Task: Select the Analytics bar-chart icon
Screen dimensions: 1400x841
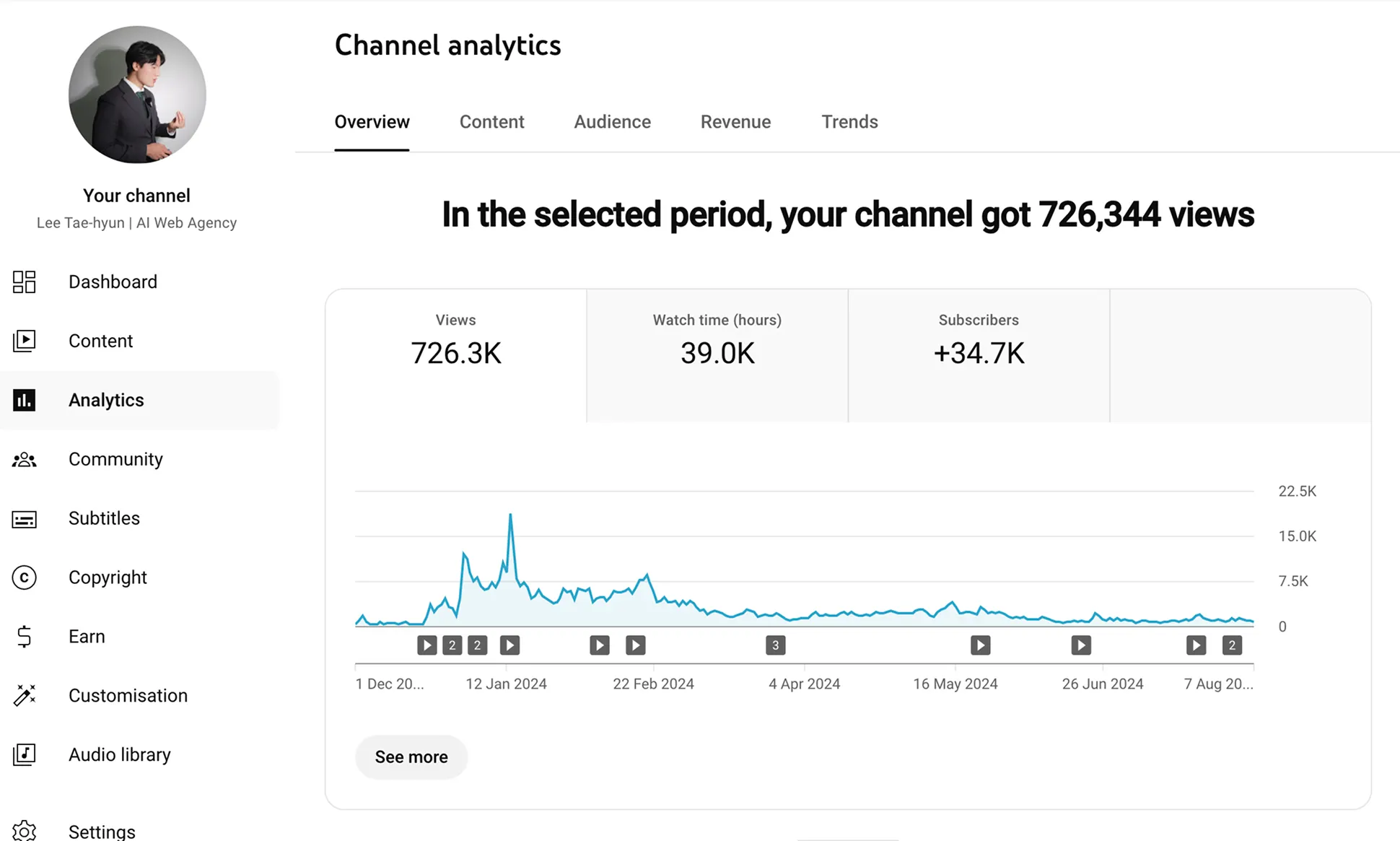Action: tap(24, 400)
